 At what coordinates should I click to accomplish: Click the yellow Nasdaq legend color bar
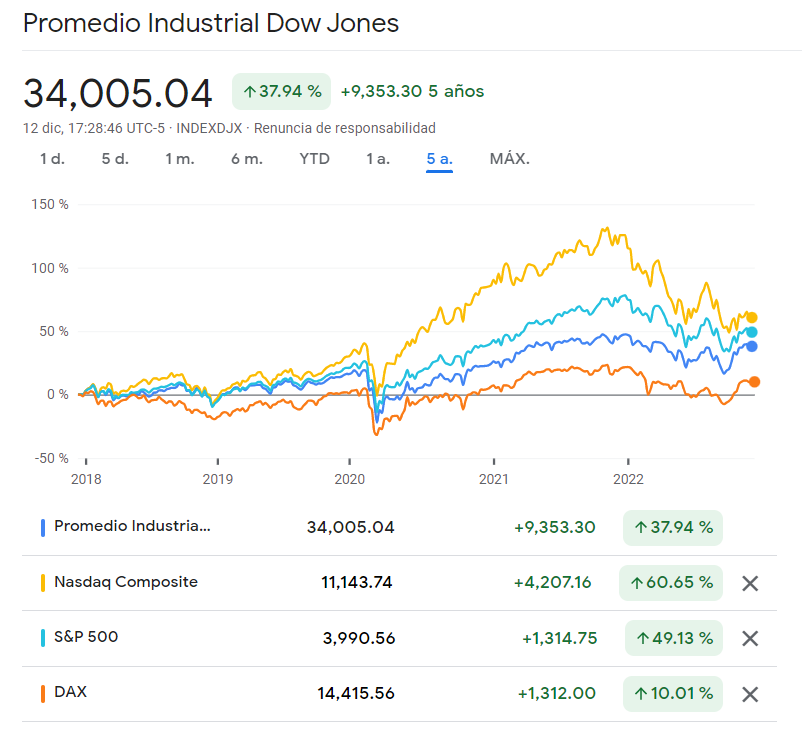[43, 583]
